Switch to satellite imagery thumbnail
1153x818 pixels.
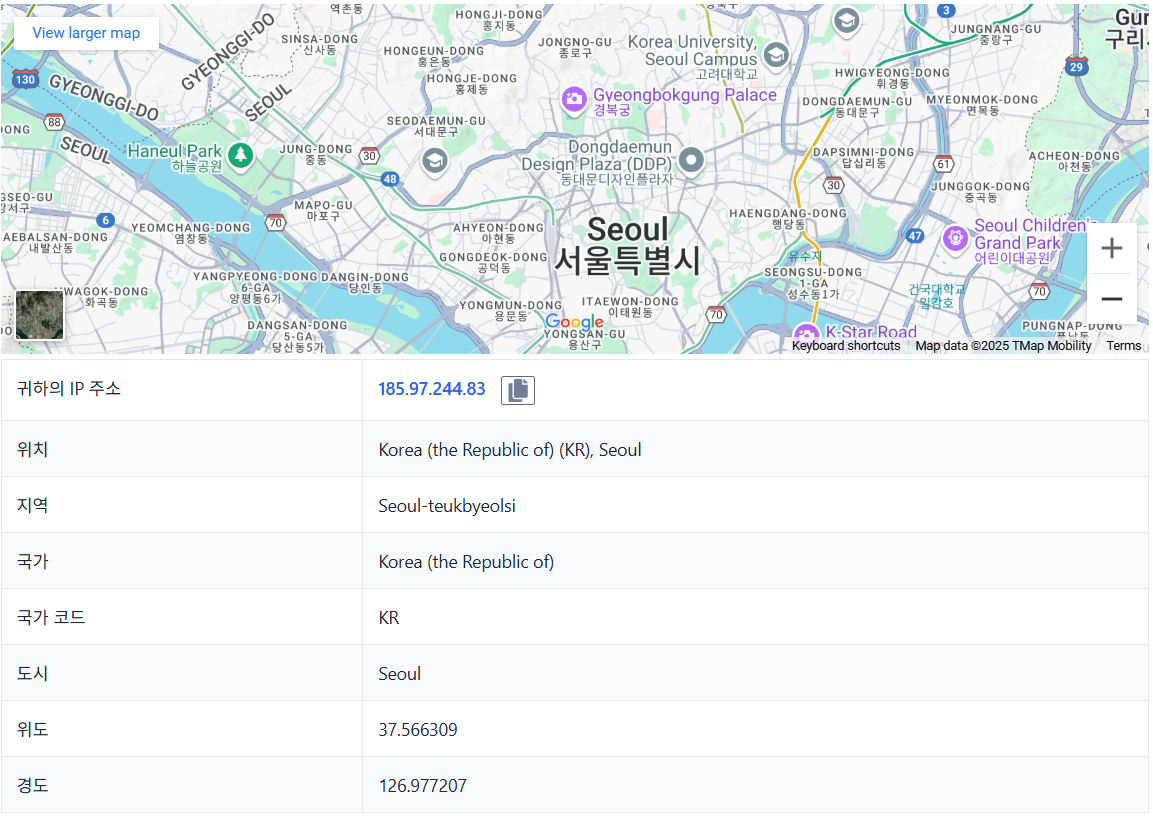tap(40, 315)
